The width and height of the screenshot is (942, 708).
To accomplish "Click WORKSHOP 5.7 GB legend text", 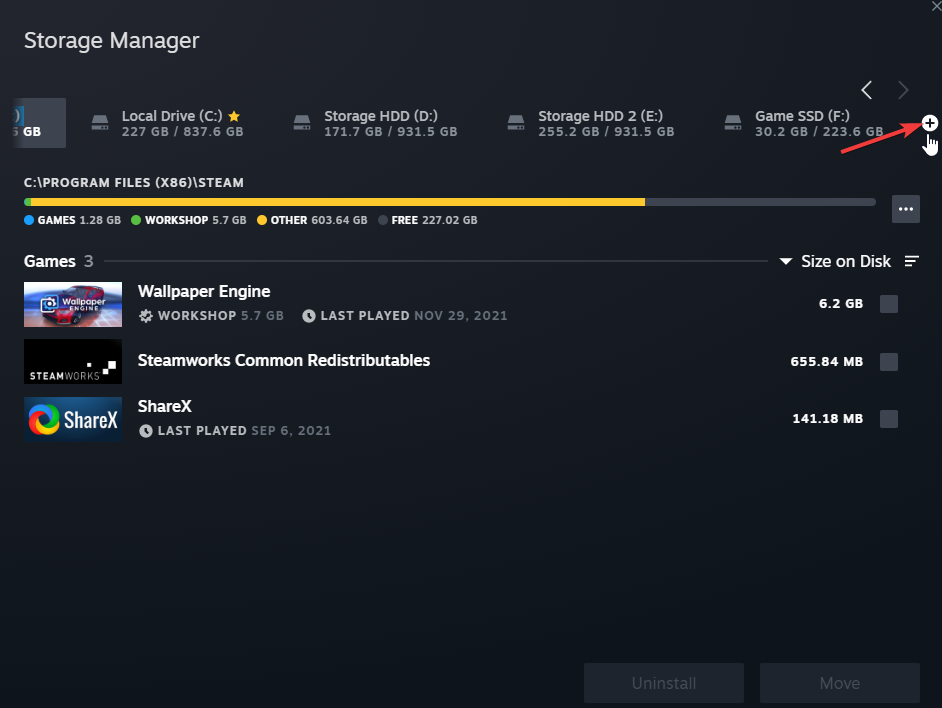I will pos(196,220).
